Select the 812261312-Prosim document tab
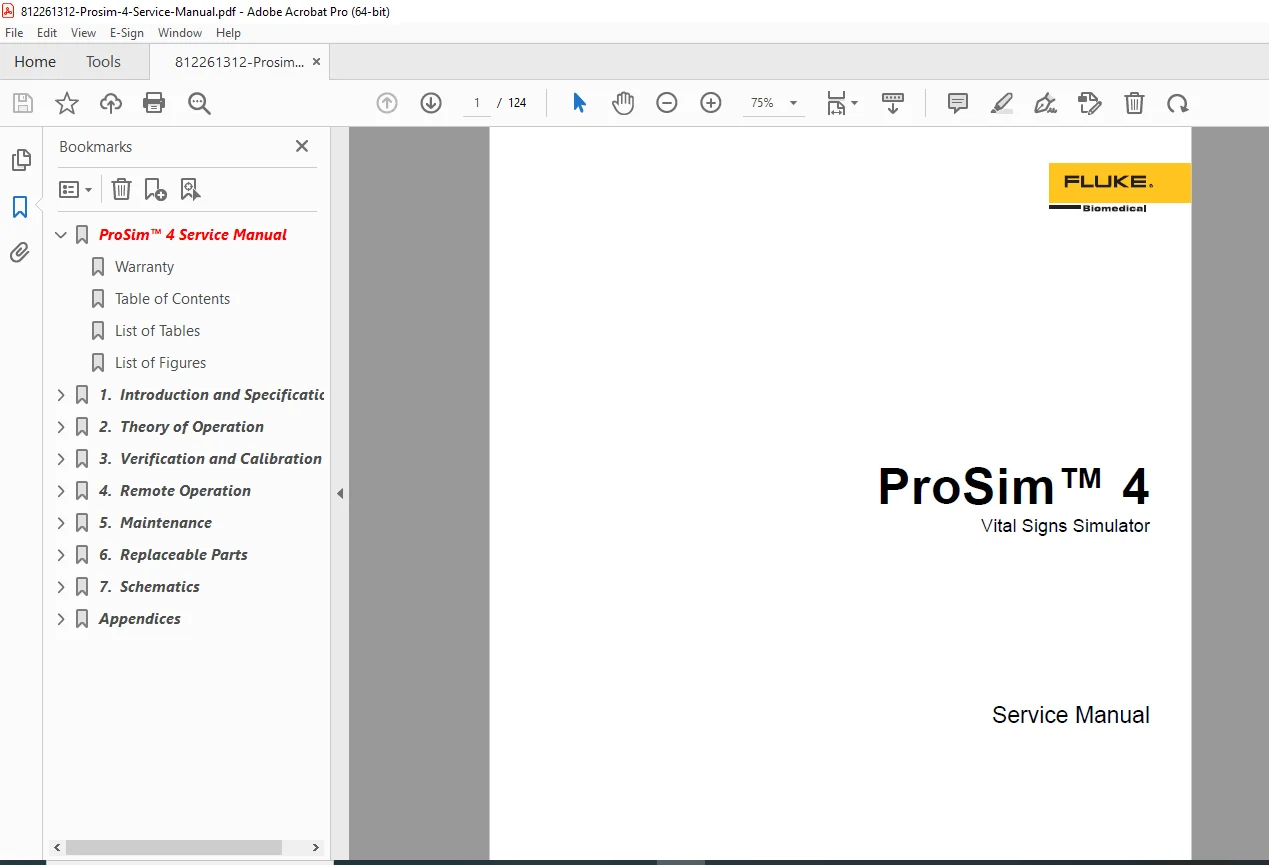 click(239, 62)
